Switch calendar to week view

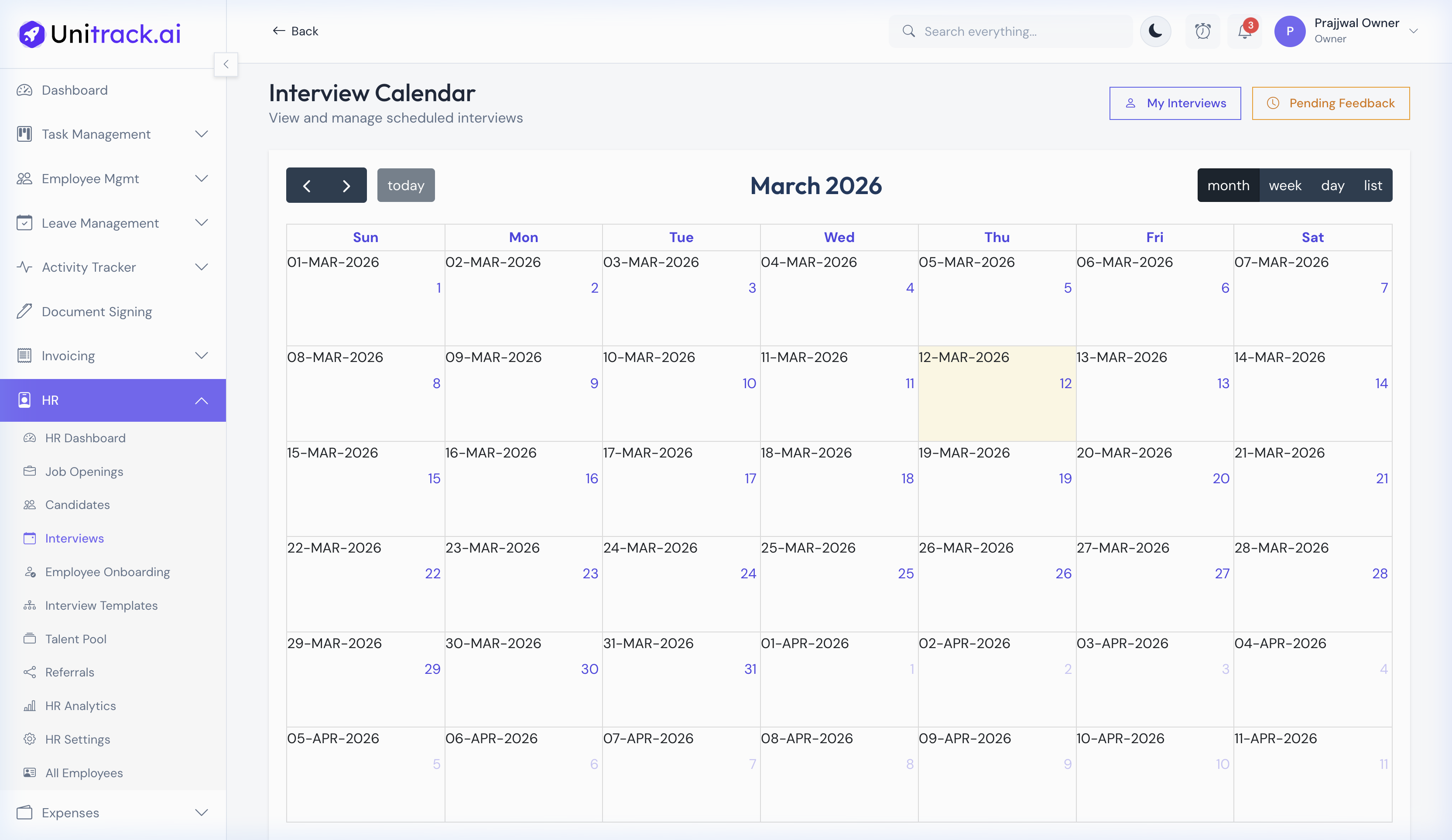point(1285,185)
